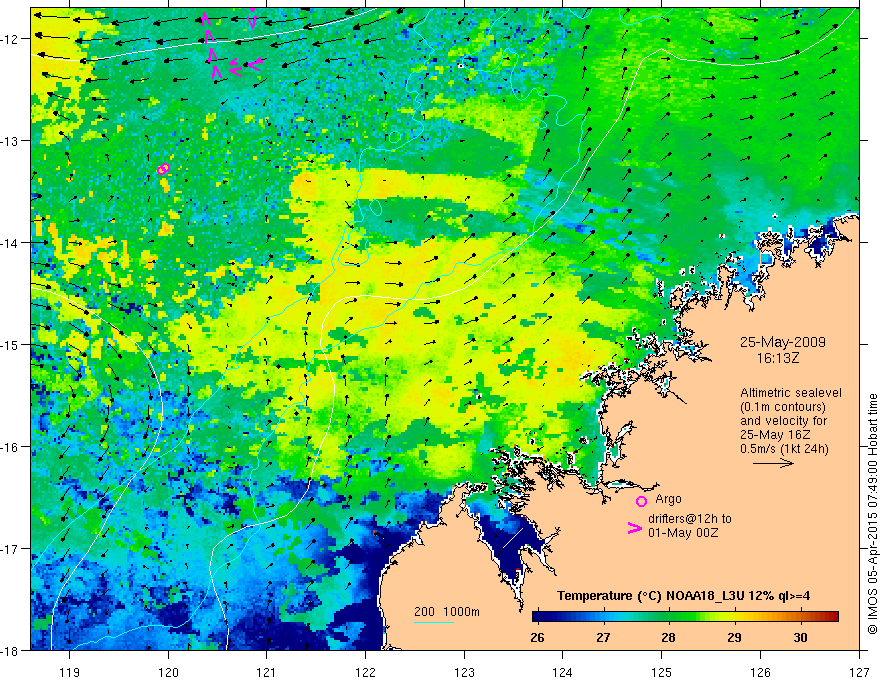Click the 121 longitude axis label
This screenshot has height=680, width=880.
[266, 672]
